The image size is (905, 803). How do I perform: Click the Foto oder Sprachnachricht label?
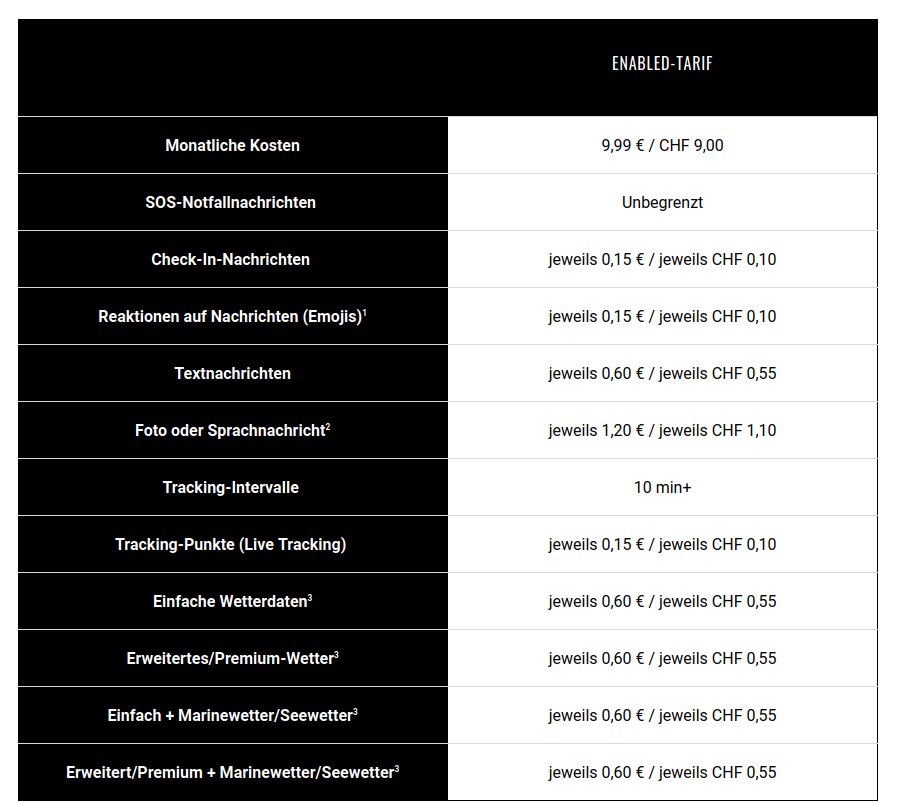[x=229, y=431]
